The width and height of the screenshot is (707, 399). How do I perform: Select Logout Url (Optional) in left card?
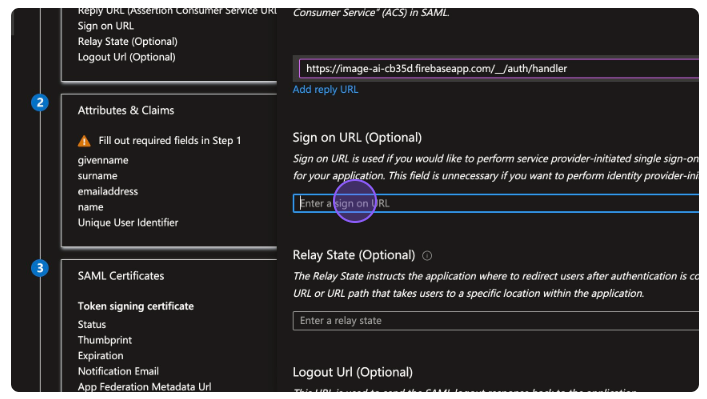[127, 57]
